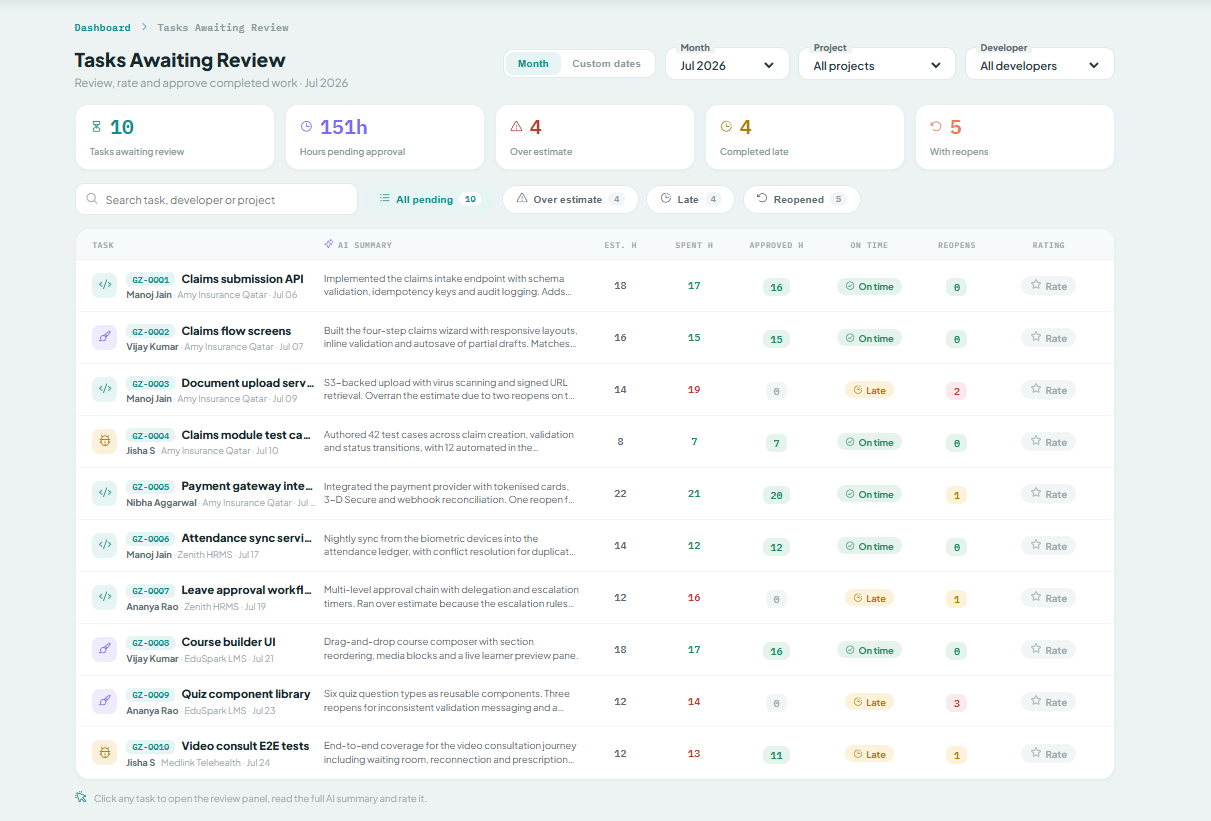Viewport: 1211px width, 821px height.
Task: Click the Late badge for Leave approval workflow
Action: [869, 598]
